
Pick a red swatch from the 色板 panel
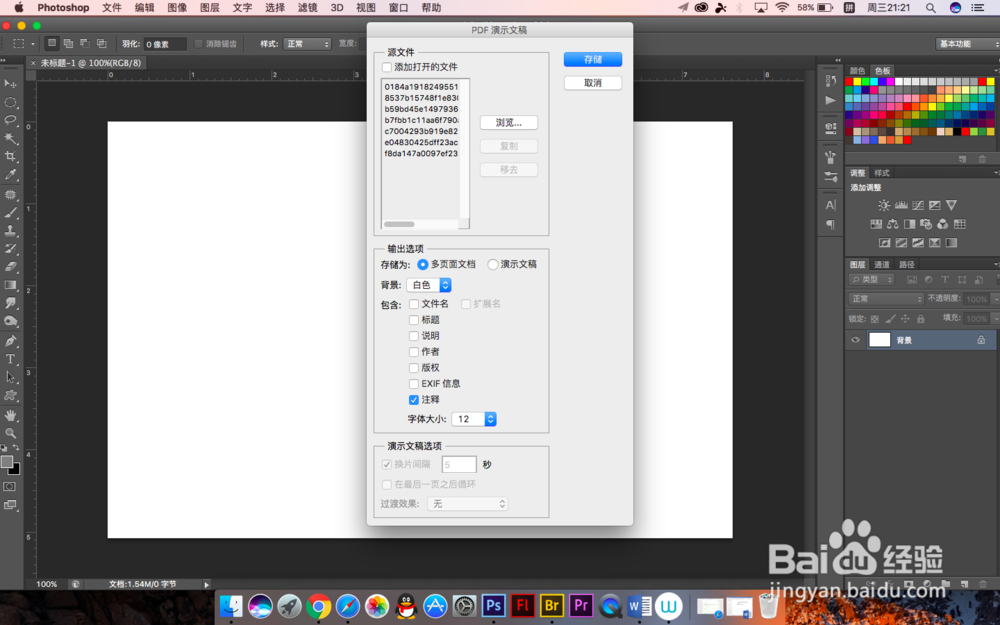[849, 81]
